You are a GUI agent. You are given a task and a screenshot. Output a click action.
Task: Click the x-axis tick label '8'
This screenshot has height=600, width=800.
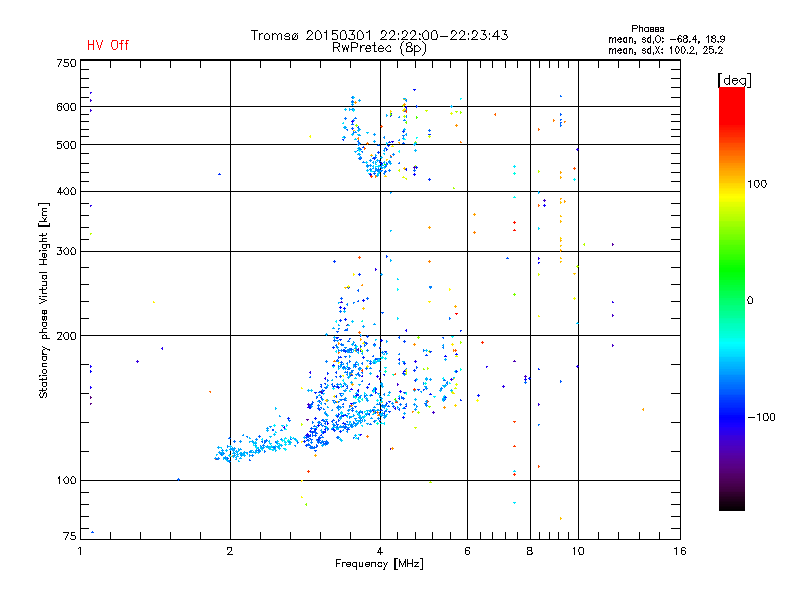click(530, 551)
